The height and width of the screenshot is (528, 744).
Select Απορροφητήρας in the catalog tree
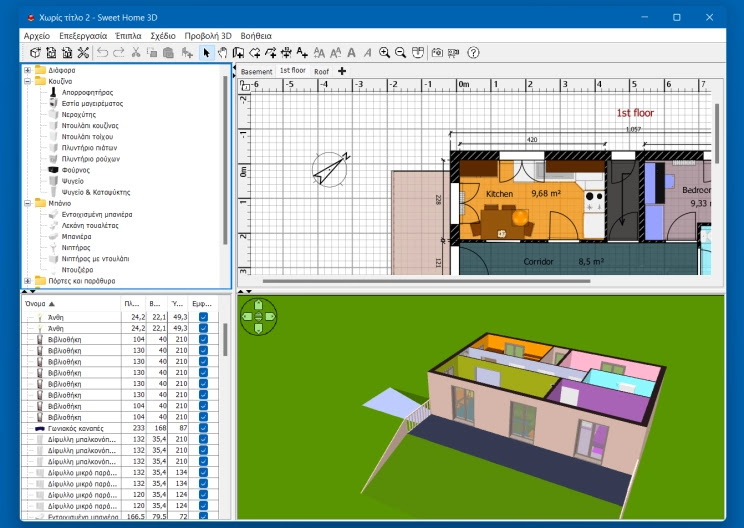tap(87, 92)
